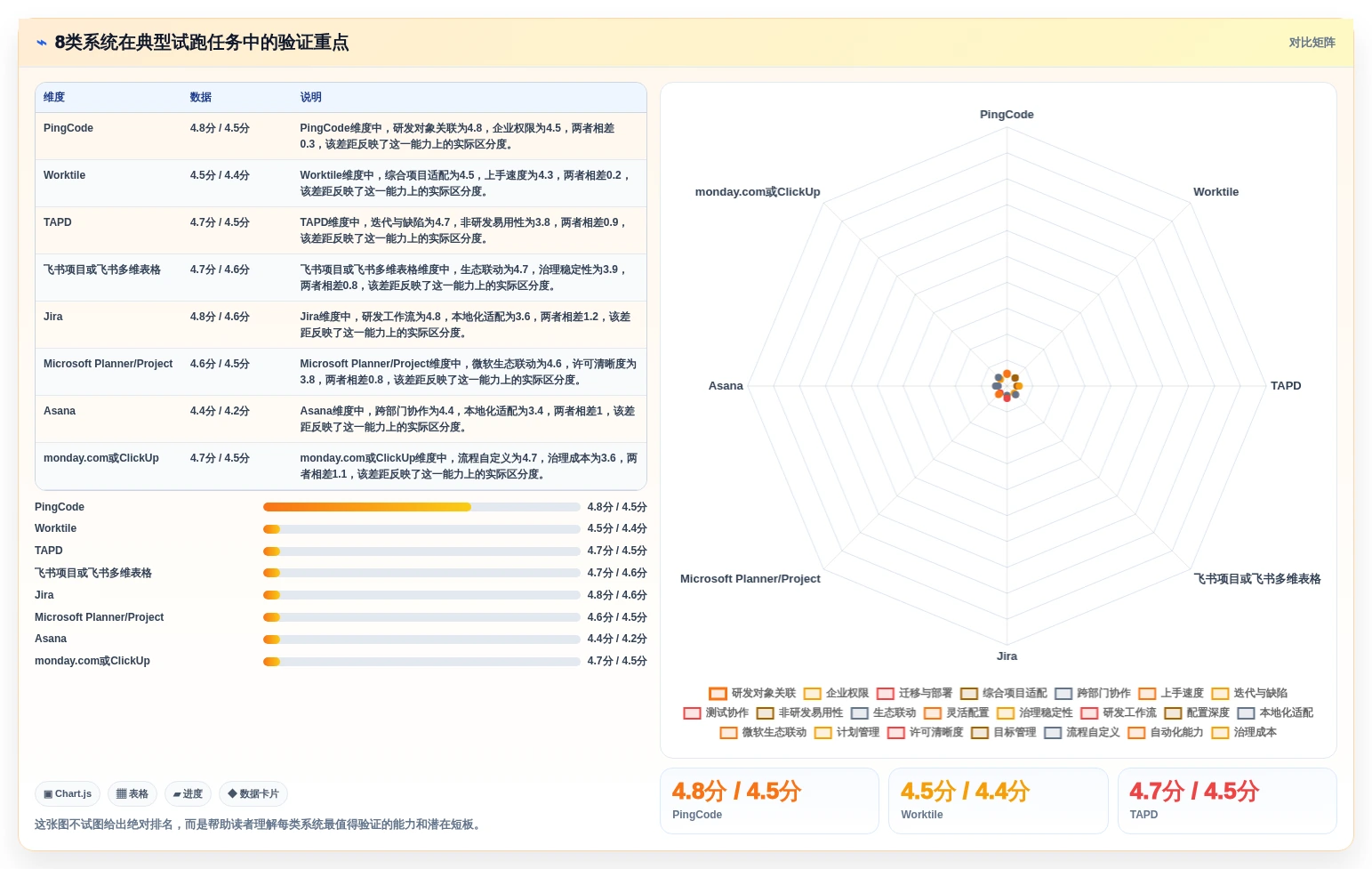Click the 研发工作流 legend entry

click(x=1119, y=712)
